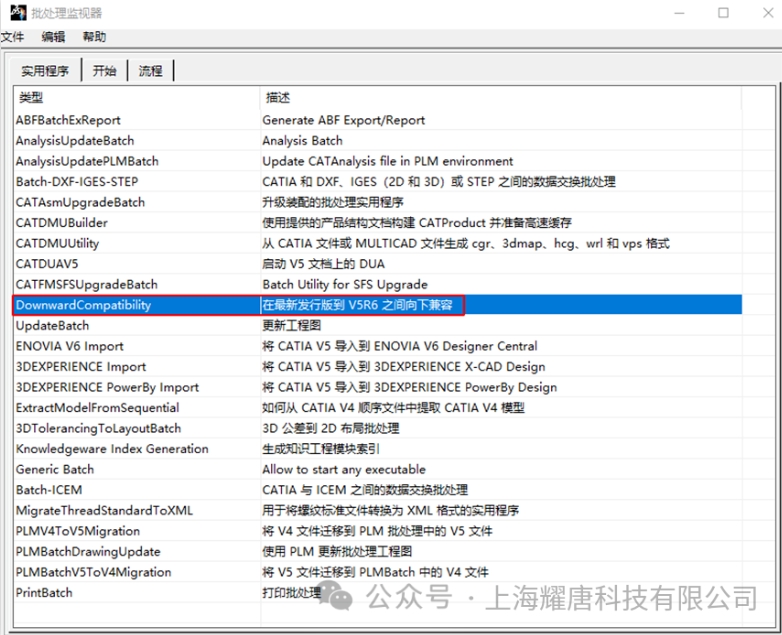
Task: Maximize the 批处理监视器 window
Action: pos(724,13)
